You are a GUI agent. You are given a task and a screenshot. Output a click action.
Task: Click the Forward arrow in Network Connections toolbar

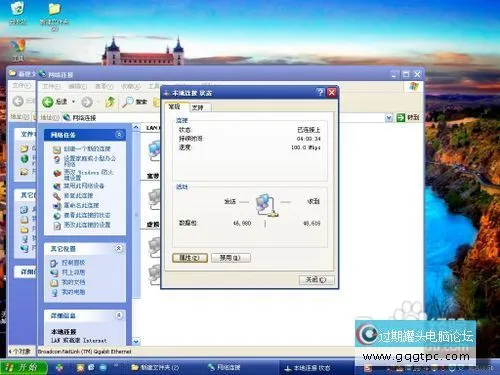(x=87, y=102)
